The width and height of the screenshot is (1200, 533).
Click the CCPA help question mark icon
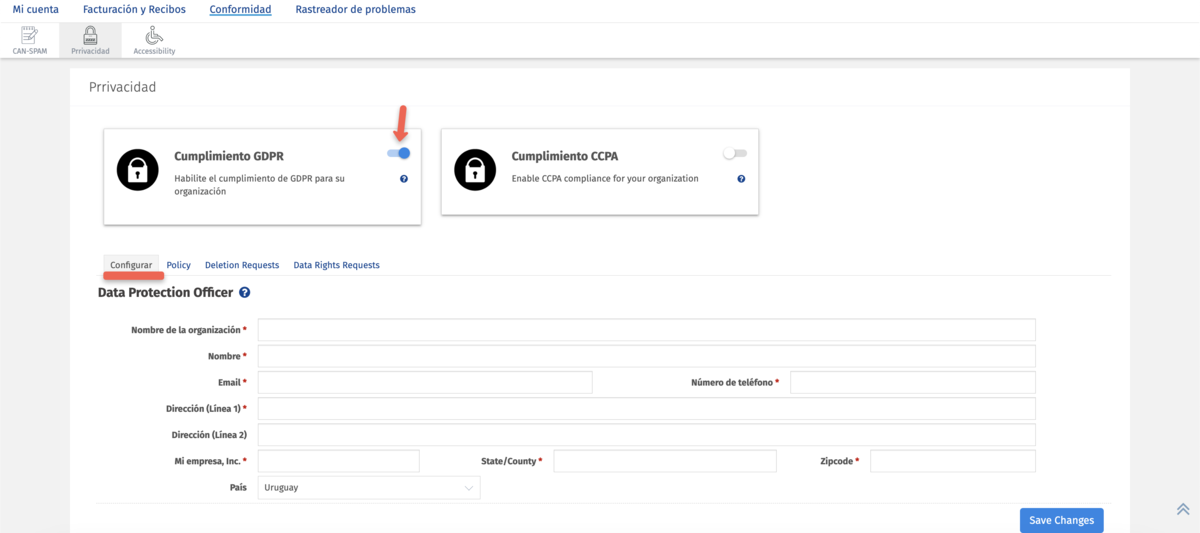(x=741, y=179)
